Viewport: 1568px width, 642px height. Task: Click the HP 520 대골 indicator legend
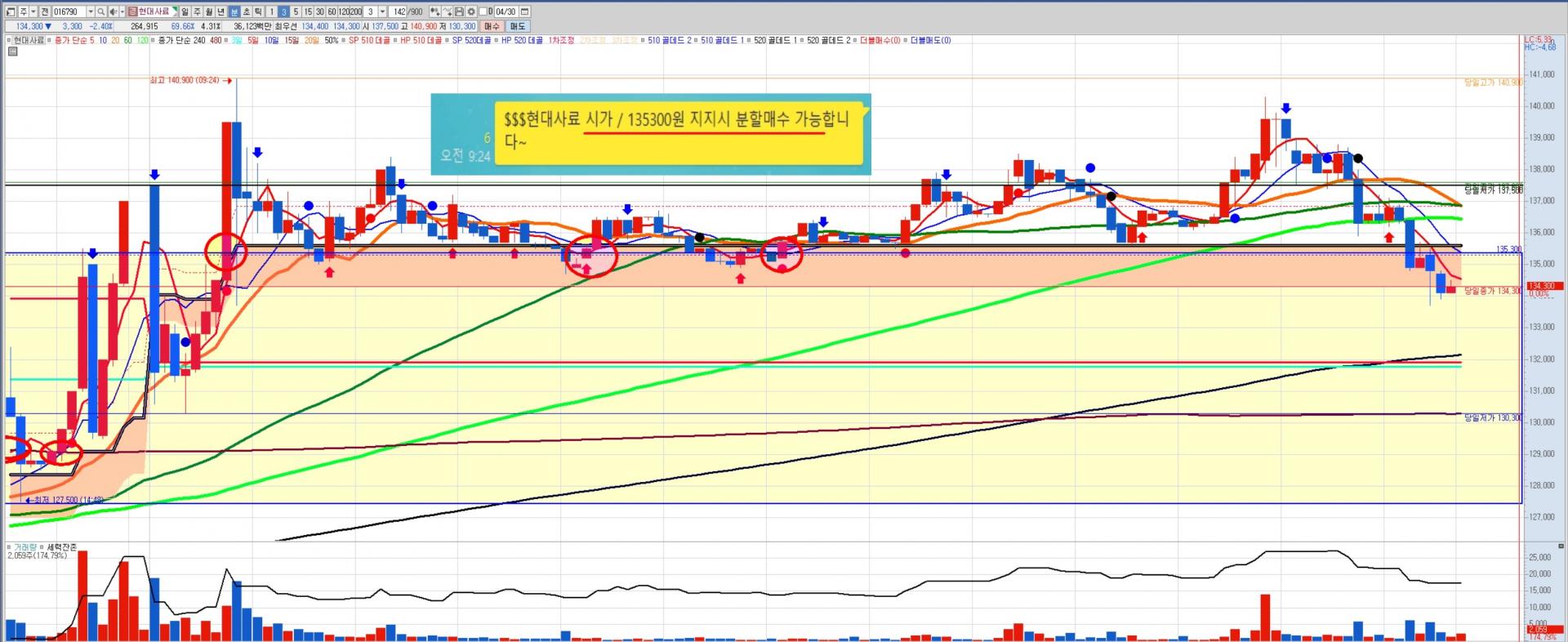coord(521,40)
